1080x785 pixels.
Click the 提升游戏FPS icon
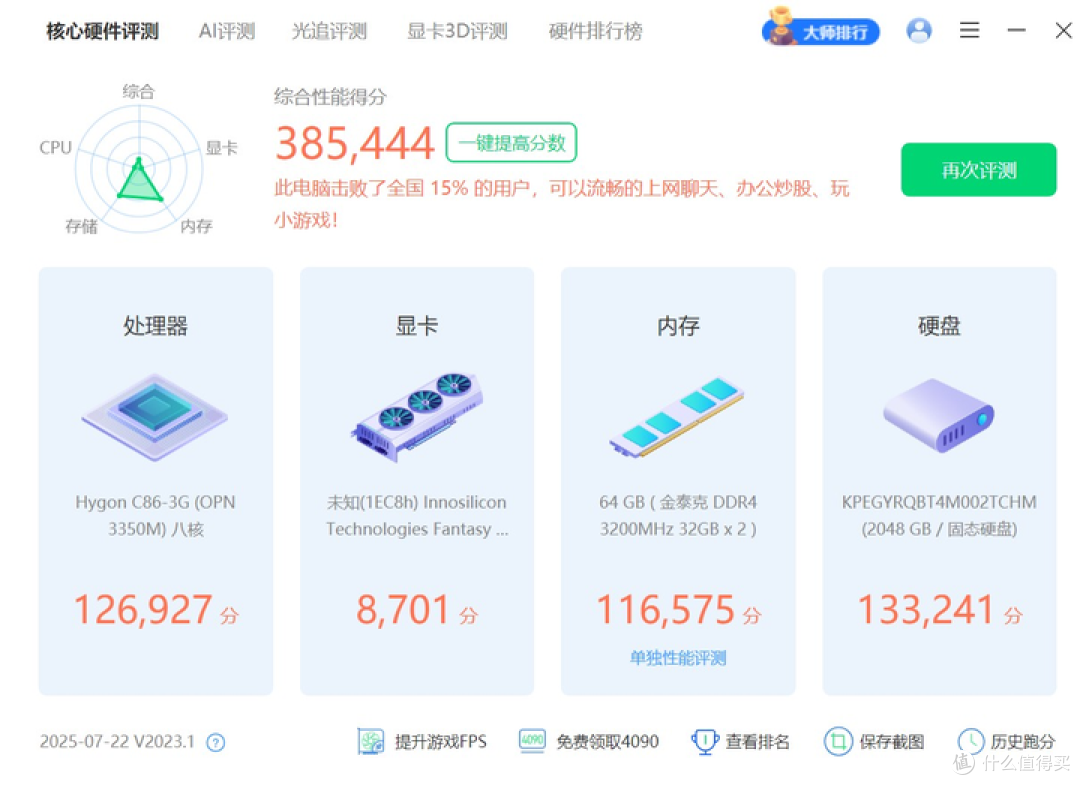tap(371, 742)
